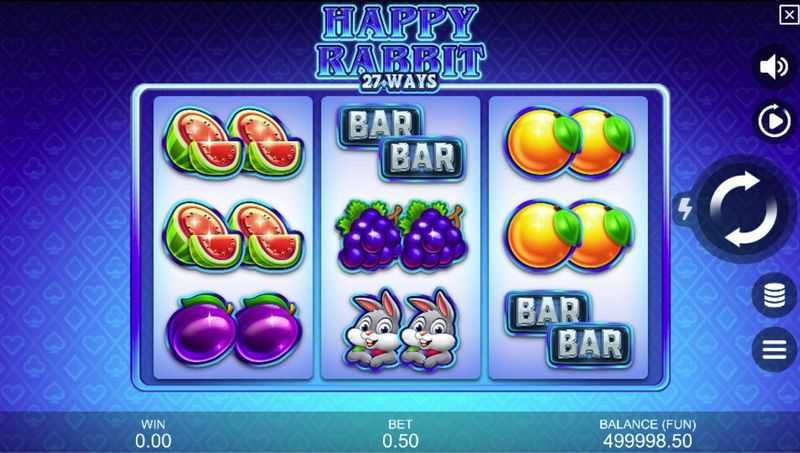
Task: Start autoplay with the circular play icon
Action: pos(774,121)
